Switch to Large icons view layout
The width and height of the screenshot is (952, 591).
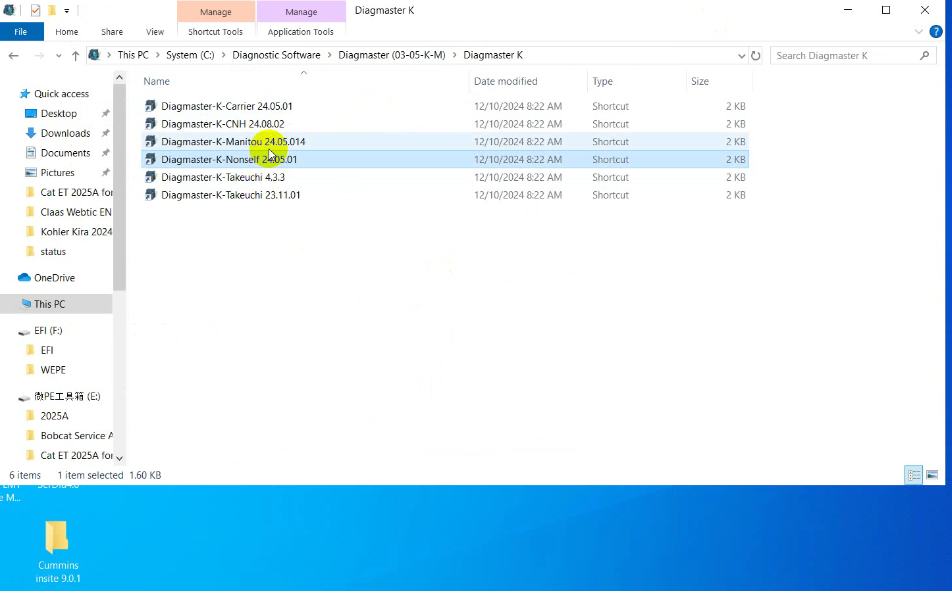point(932,475)
